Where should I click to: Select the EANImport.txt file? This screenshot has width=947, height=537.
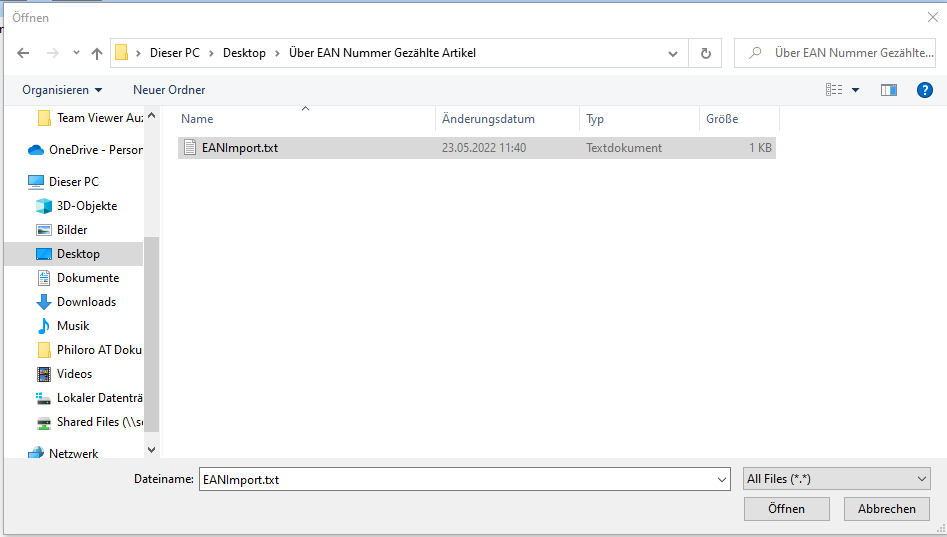pyautogui.click(x=240, y=148)
